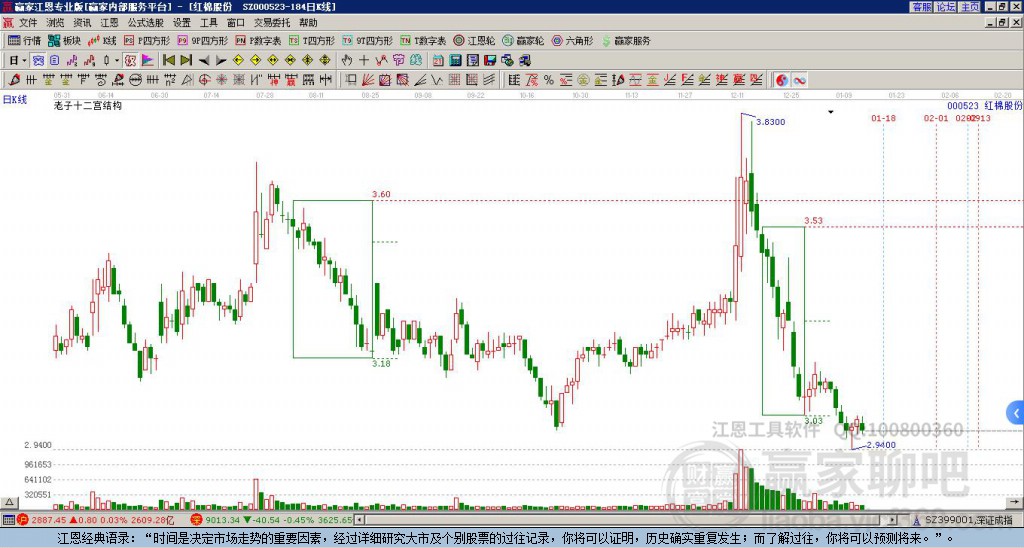Open the P数字表 tool
The height and width of the screenshot is (548, 1024).
[258, 40]
